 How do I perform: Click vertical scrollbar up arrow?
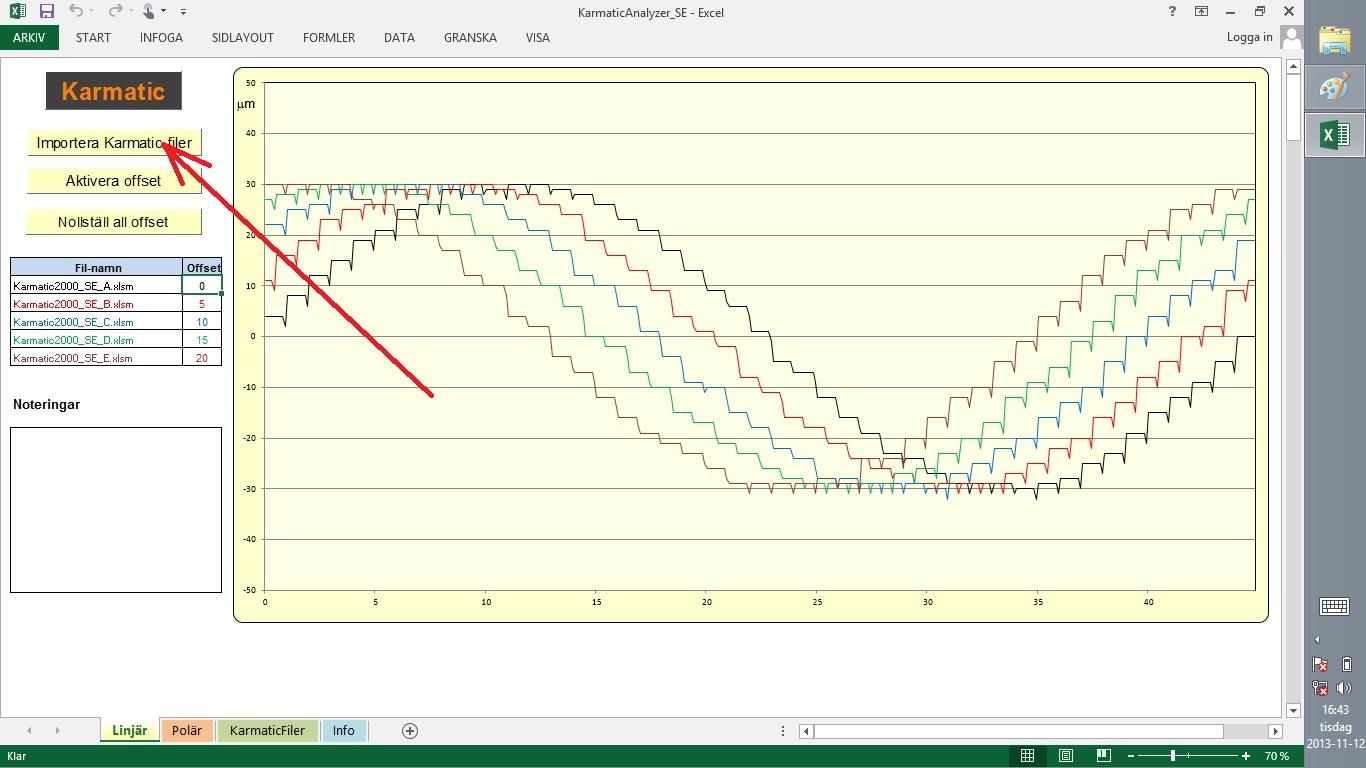[x=1293, y=66]
